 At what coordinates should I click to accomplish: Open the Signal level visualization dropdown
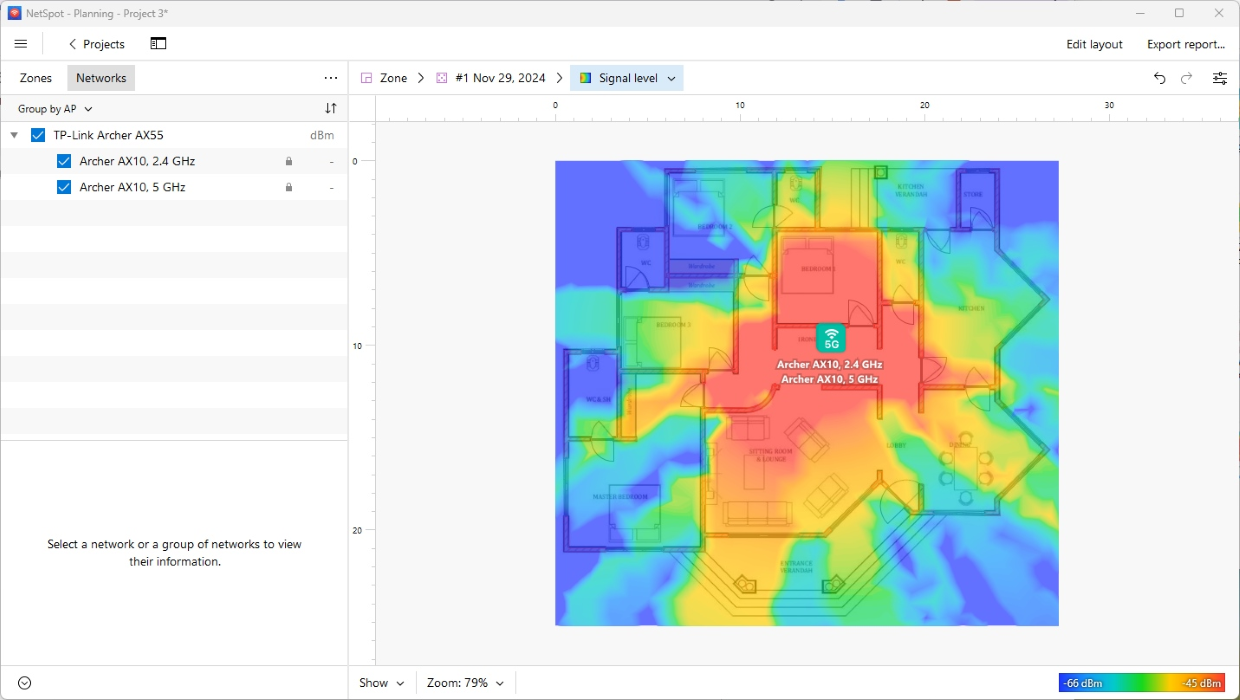coord(627,78)
